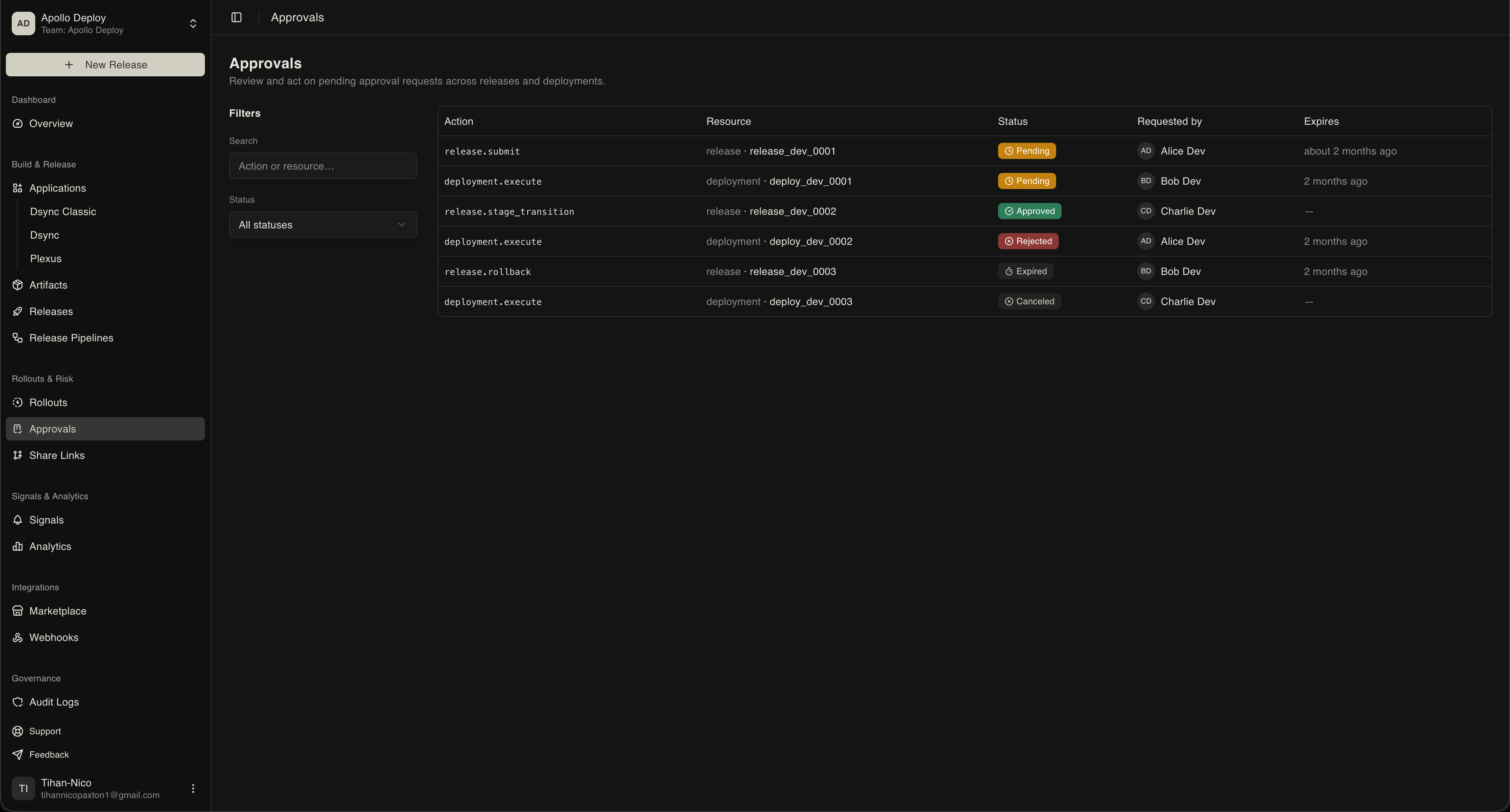This screenshot has height=812, width=1510.
Task: Click the Feedback paper-plane icon
Action: (18, 755)
